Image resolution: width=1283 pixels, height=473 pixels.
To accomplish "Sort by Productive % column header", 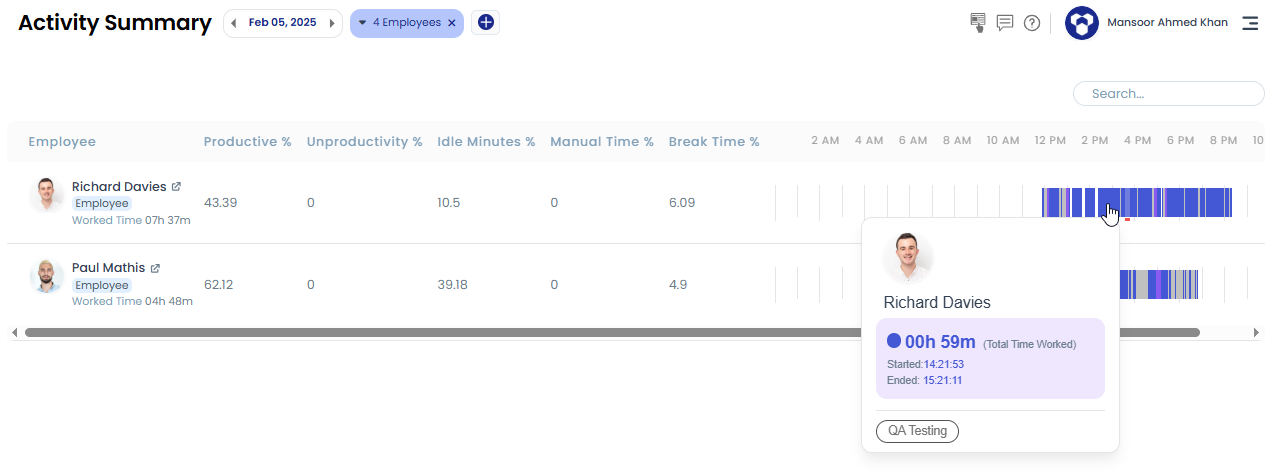I will tap(248, 142).
